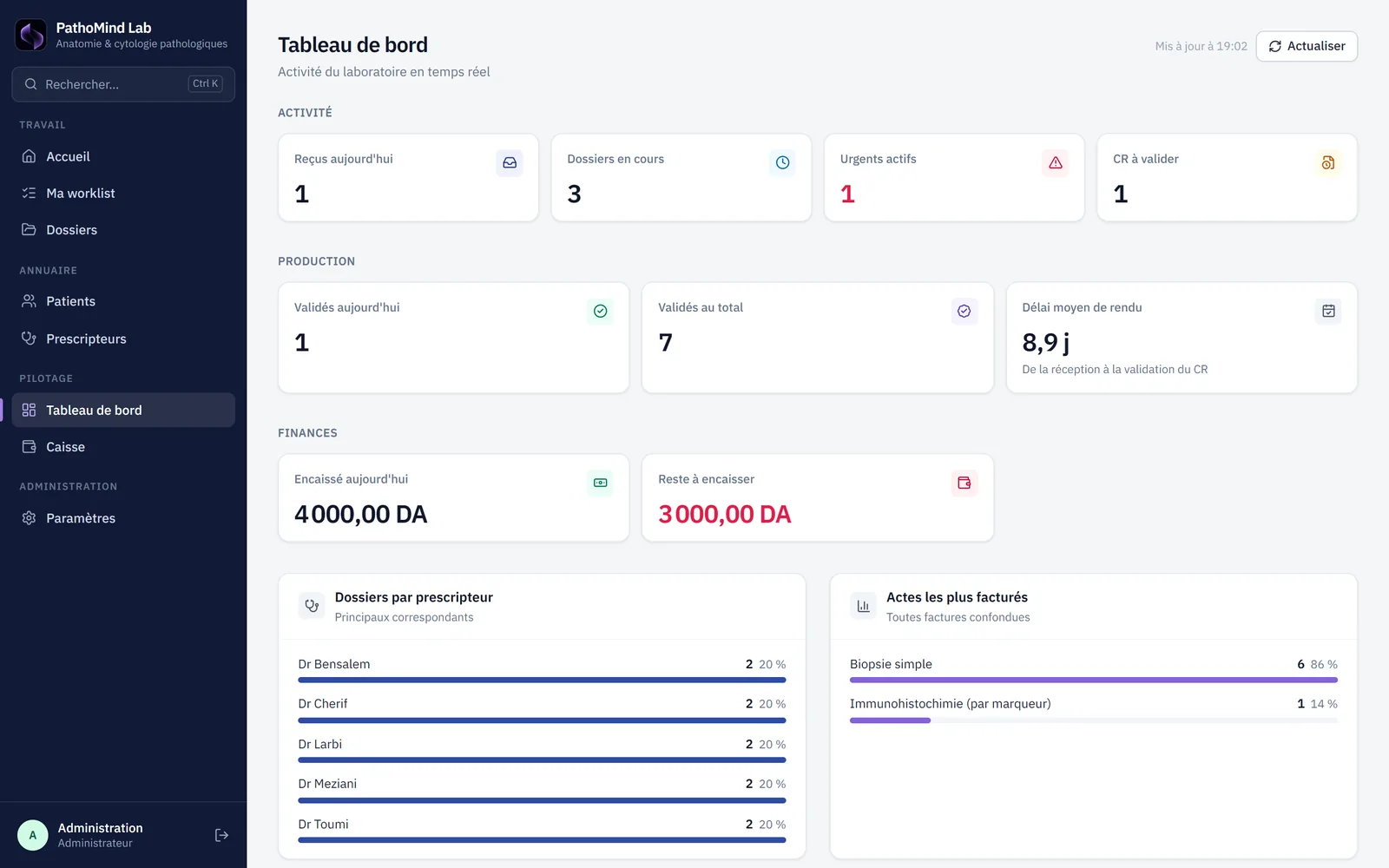The image size is (1389, 868).
Task: Click the '8,9 j' delay value
Action: [1046, 343]
